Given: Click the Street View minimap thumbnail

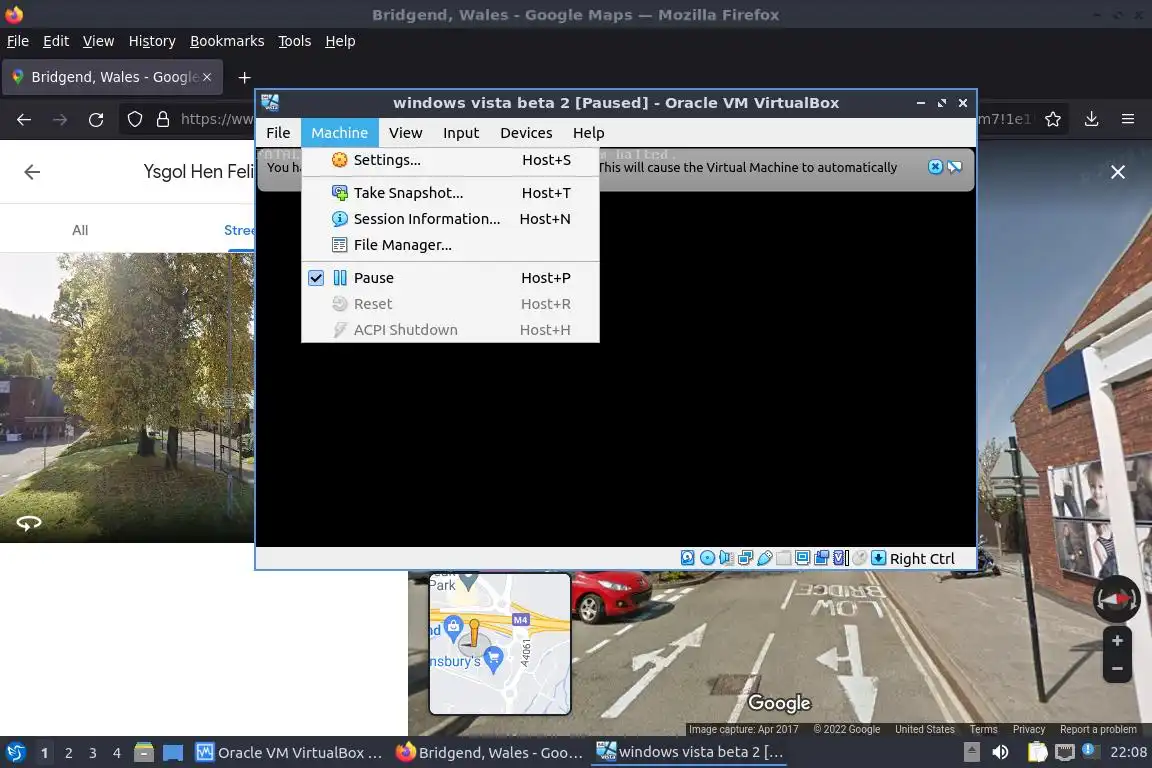Looking at the screenshot, I should 500,644.
